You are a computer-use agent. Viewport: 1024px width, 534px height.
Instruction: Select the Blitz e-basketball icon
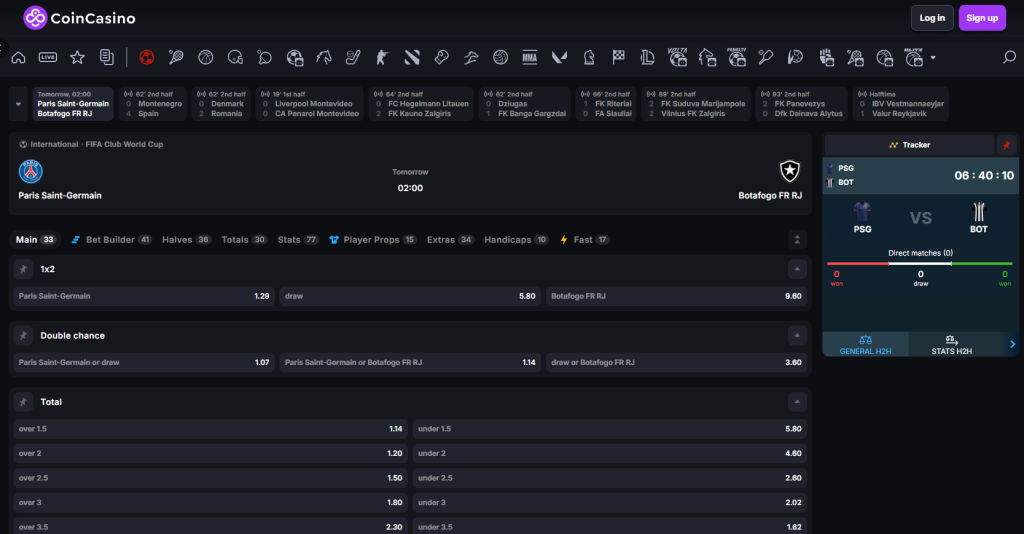(914, 57)
